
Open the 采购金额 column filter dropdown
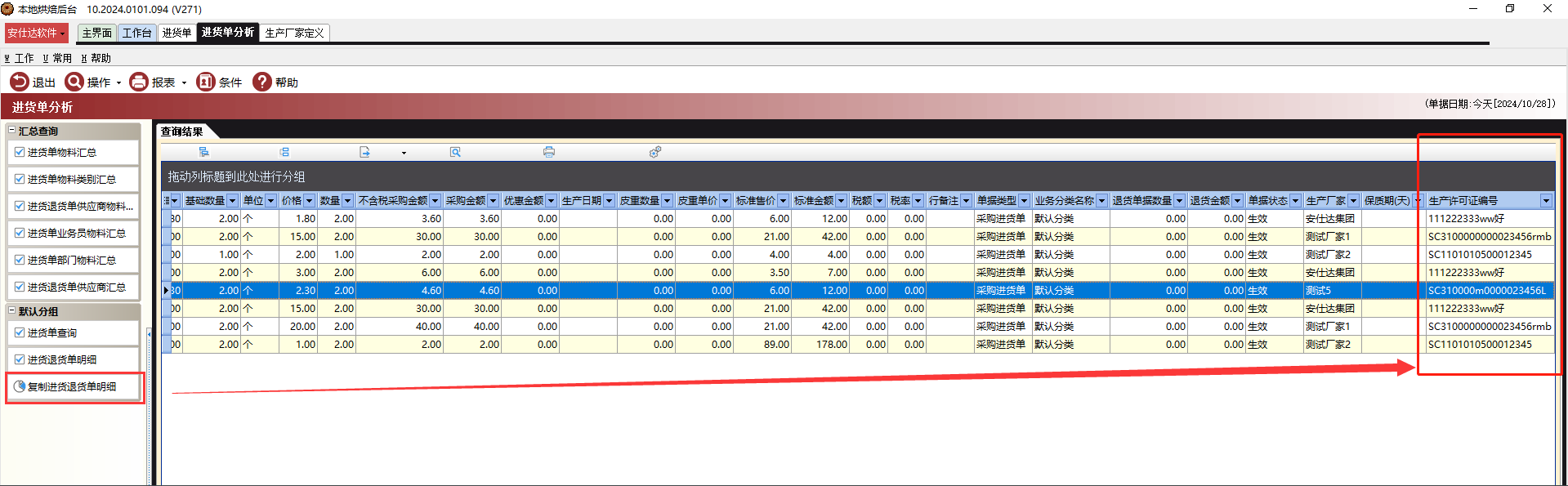click(x=493, y=201)
